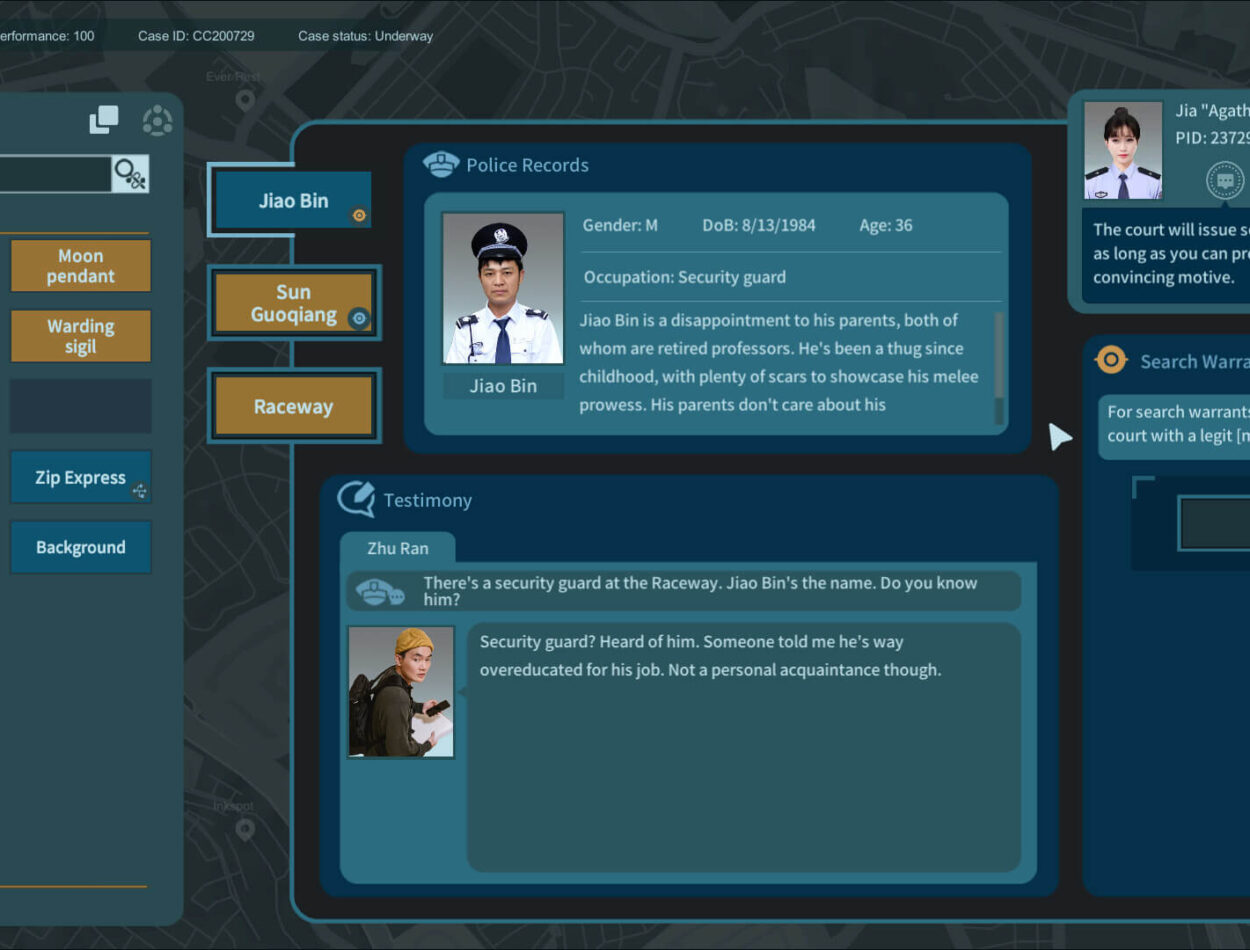This screenshot has height=950, width=1250.
Task: Click the search input field in left panel
Action: pyautogui.click(x=55, y=174)
